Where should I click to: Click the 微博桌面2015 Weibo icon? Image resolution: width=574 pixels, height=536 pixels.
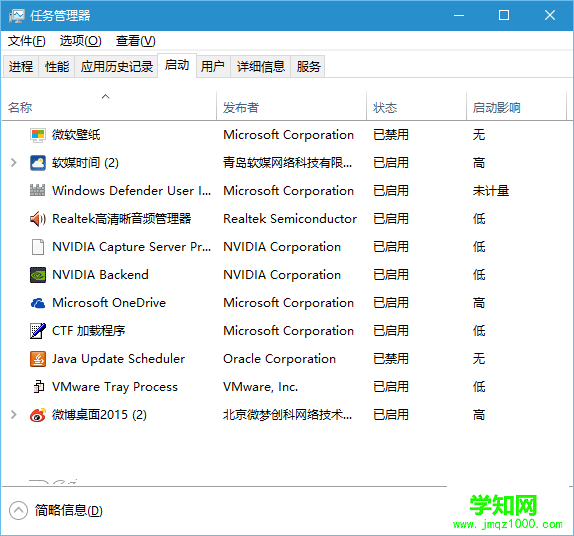point(38,415)
